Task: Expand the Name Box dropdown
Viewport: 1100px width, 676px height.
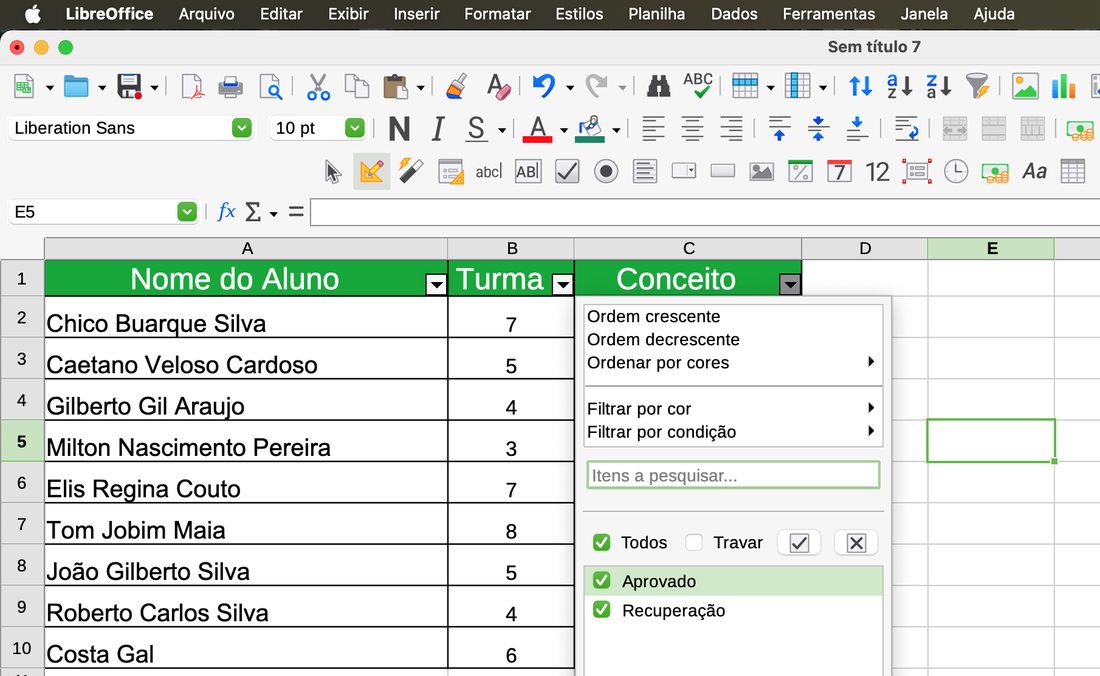Action: 187,212
